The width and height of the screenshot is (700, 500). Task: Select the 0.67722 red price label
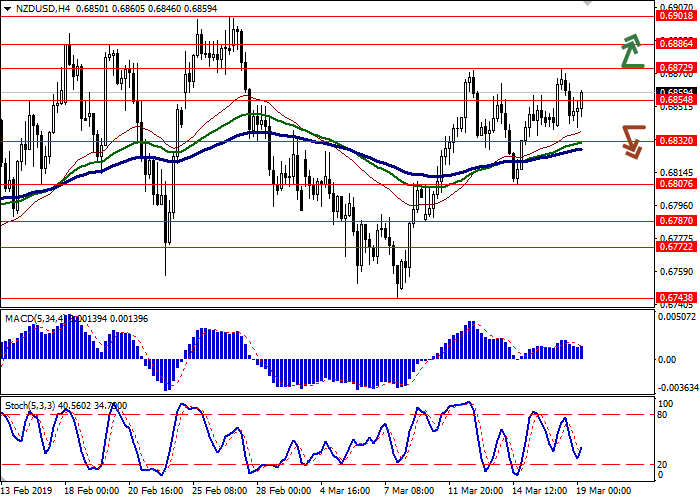tap(676, 245)
